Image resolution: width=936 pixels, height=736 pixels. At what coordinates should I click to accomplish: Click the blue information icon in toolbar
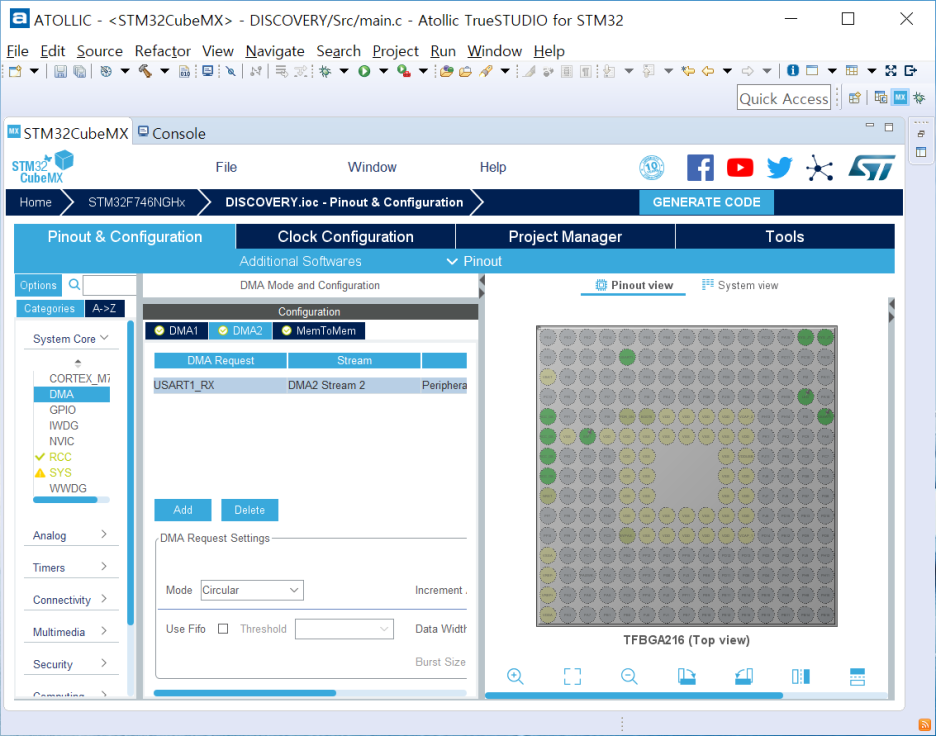(793, 70)
